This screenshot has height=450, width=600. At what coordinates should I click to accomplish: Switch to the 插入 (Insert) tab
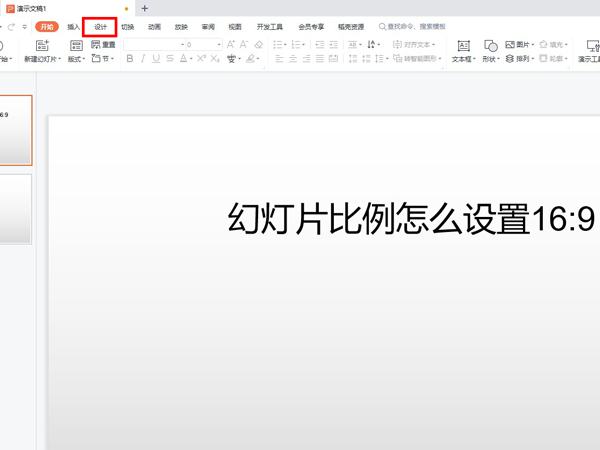74,27
